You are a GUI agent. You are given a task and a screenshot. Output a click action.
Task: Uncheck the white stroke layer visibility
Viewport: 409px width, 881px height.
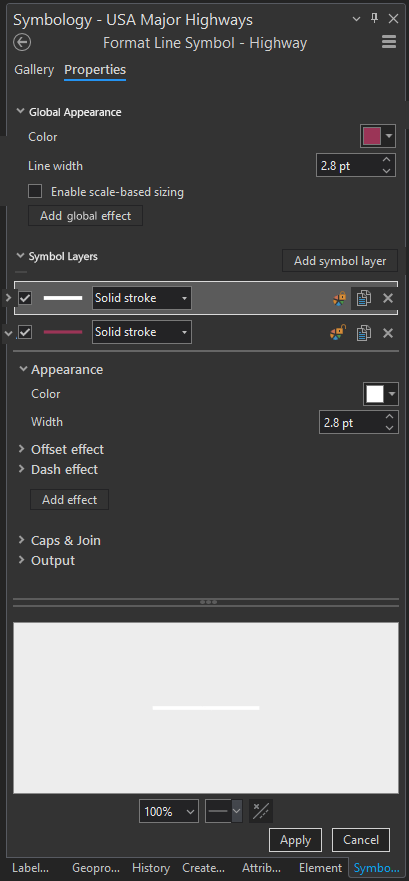pos(25,298)
